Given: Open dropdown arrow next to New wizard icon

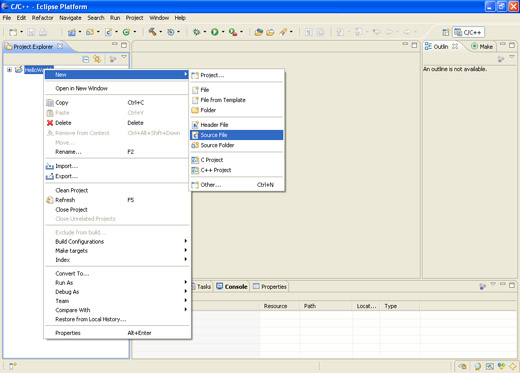Looking at the screenshot, I should tap(22, 32).
